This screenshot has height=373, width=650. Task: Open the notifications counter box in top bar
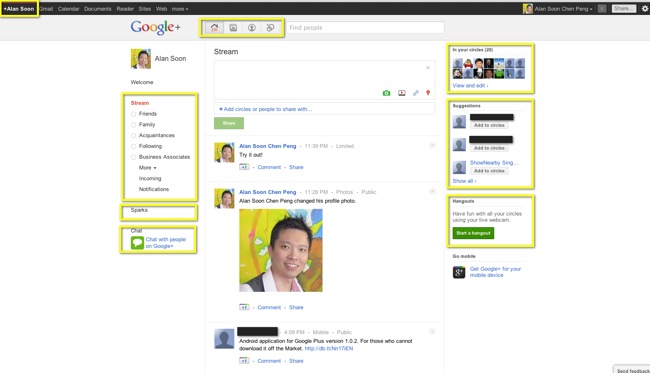[602, 8]
